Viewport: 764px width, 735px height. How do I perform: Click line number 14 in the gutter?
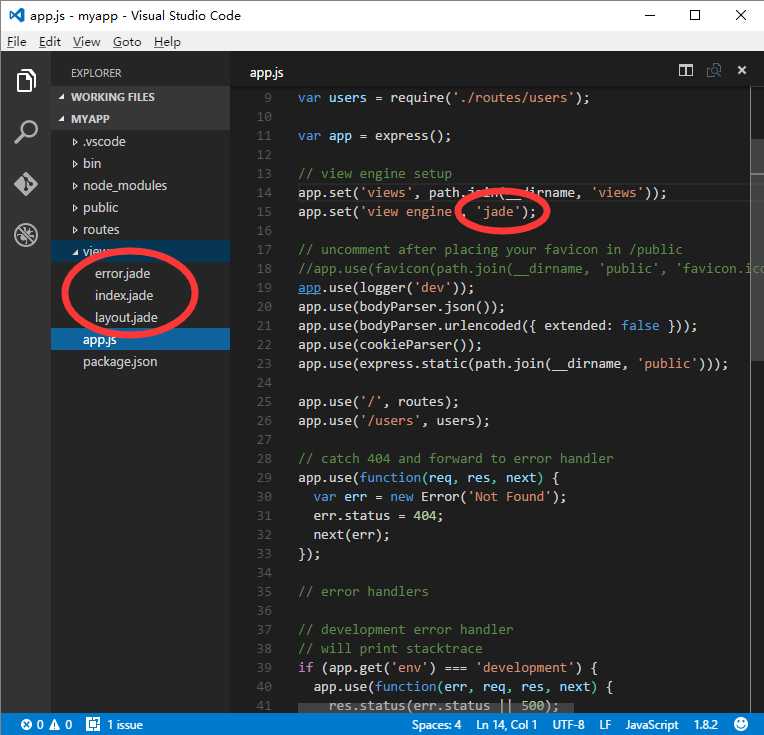[264, 193]
